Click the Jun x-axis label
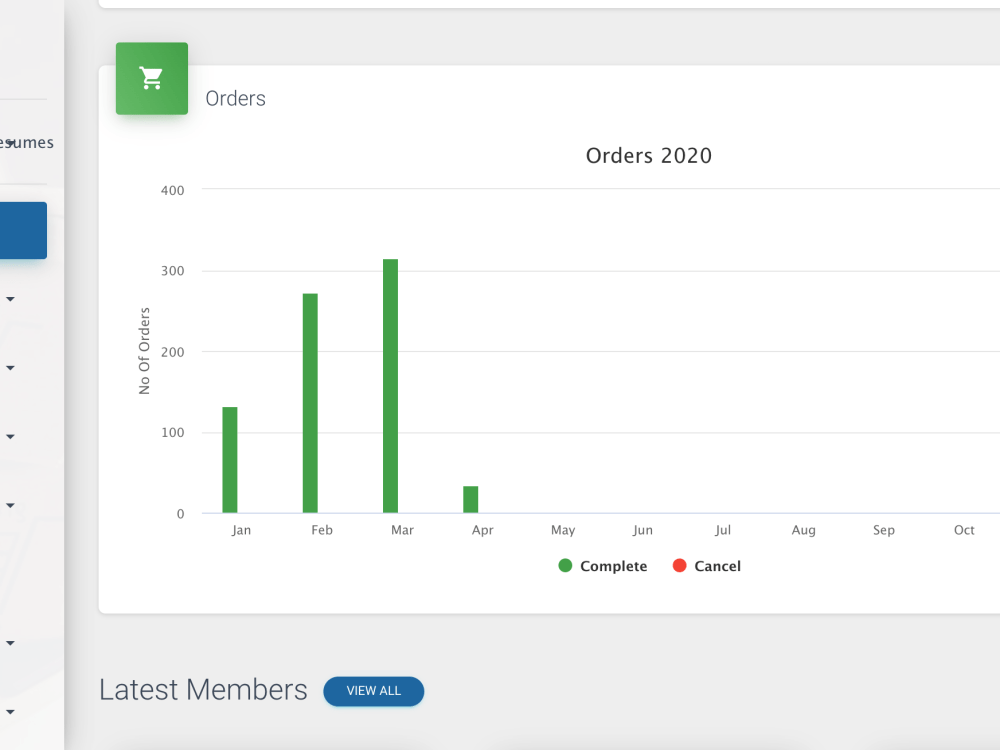1000x750 pixels. point(643,530)
